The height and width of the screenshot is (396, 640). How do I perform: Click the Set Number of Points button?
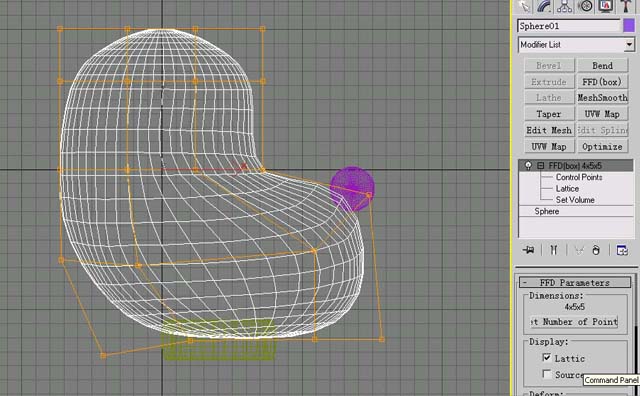574,322
